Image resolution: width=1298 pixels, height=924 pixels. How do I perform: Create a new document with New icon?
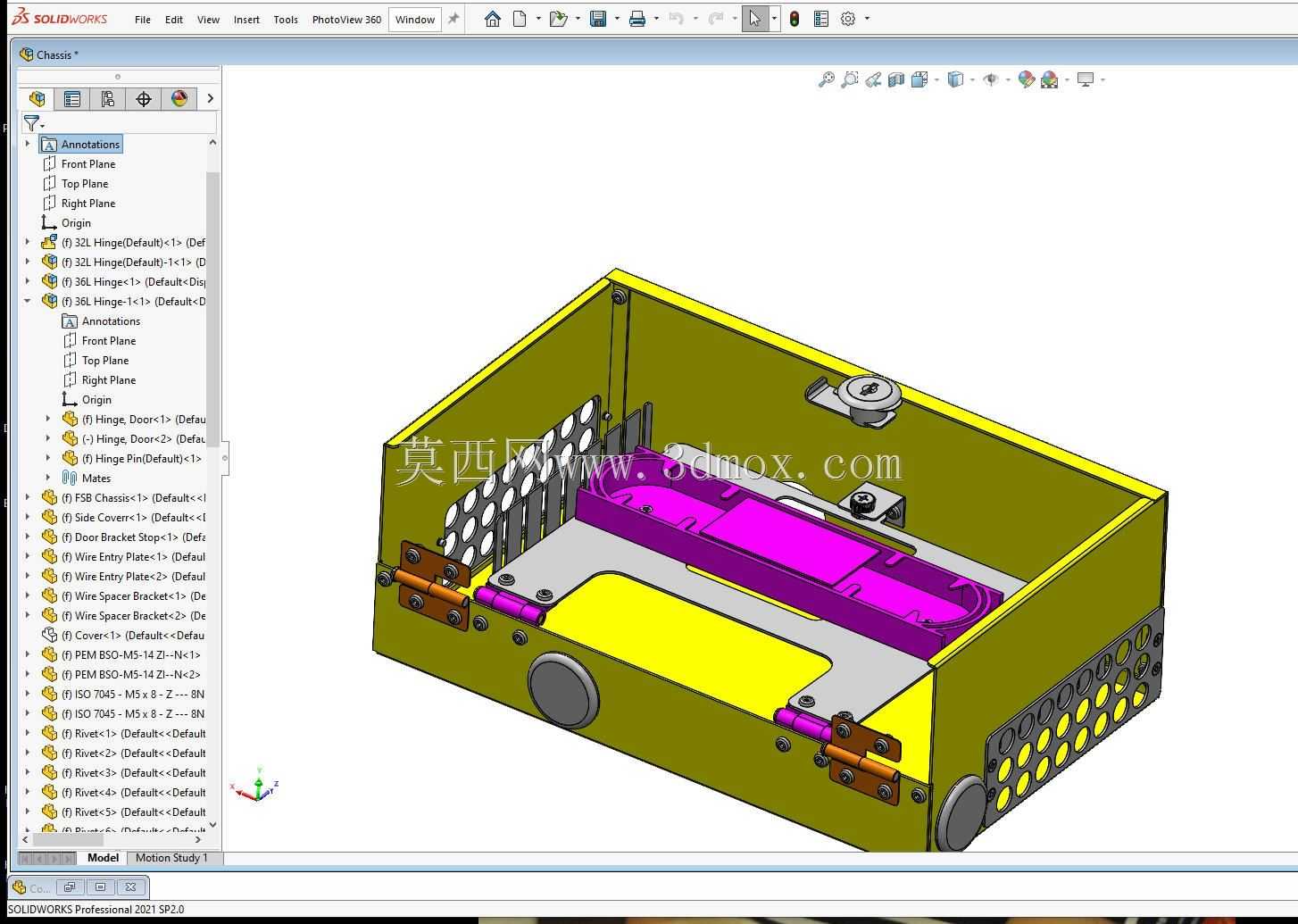click(520, 19)
